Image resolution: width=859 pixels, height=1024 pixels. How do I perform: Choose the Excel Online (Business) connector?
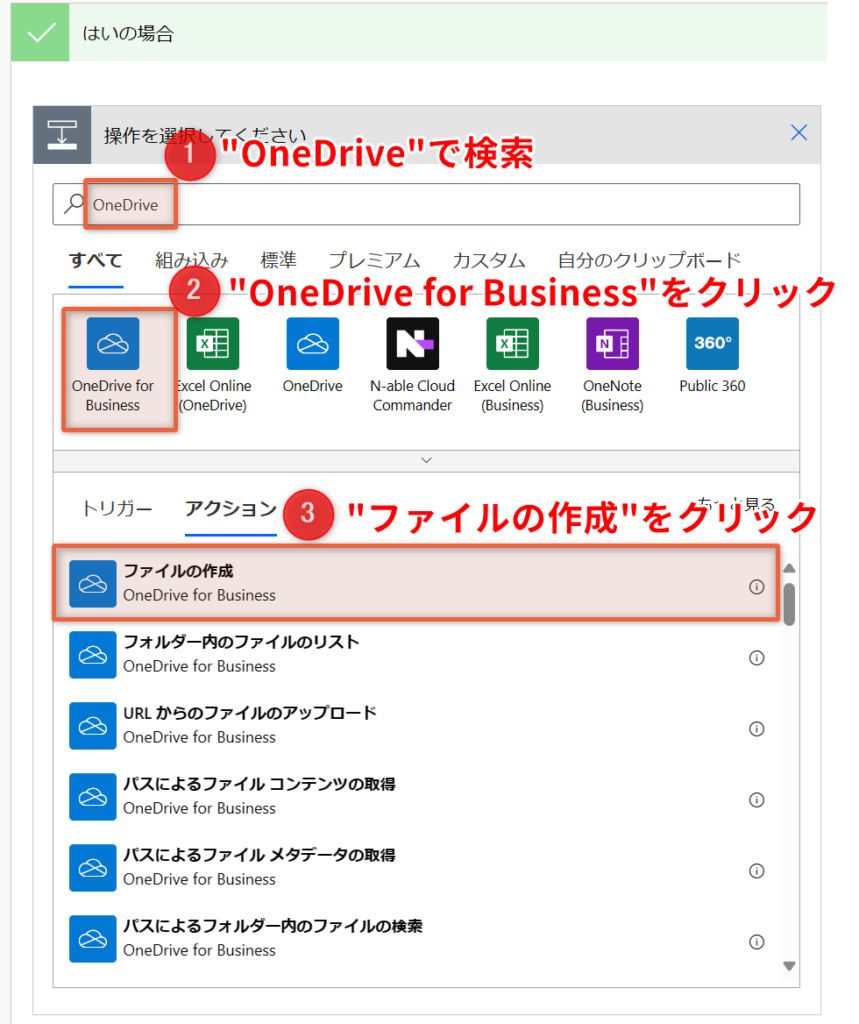[512, 344]
